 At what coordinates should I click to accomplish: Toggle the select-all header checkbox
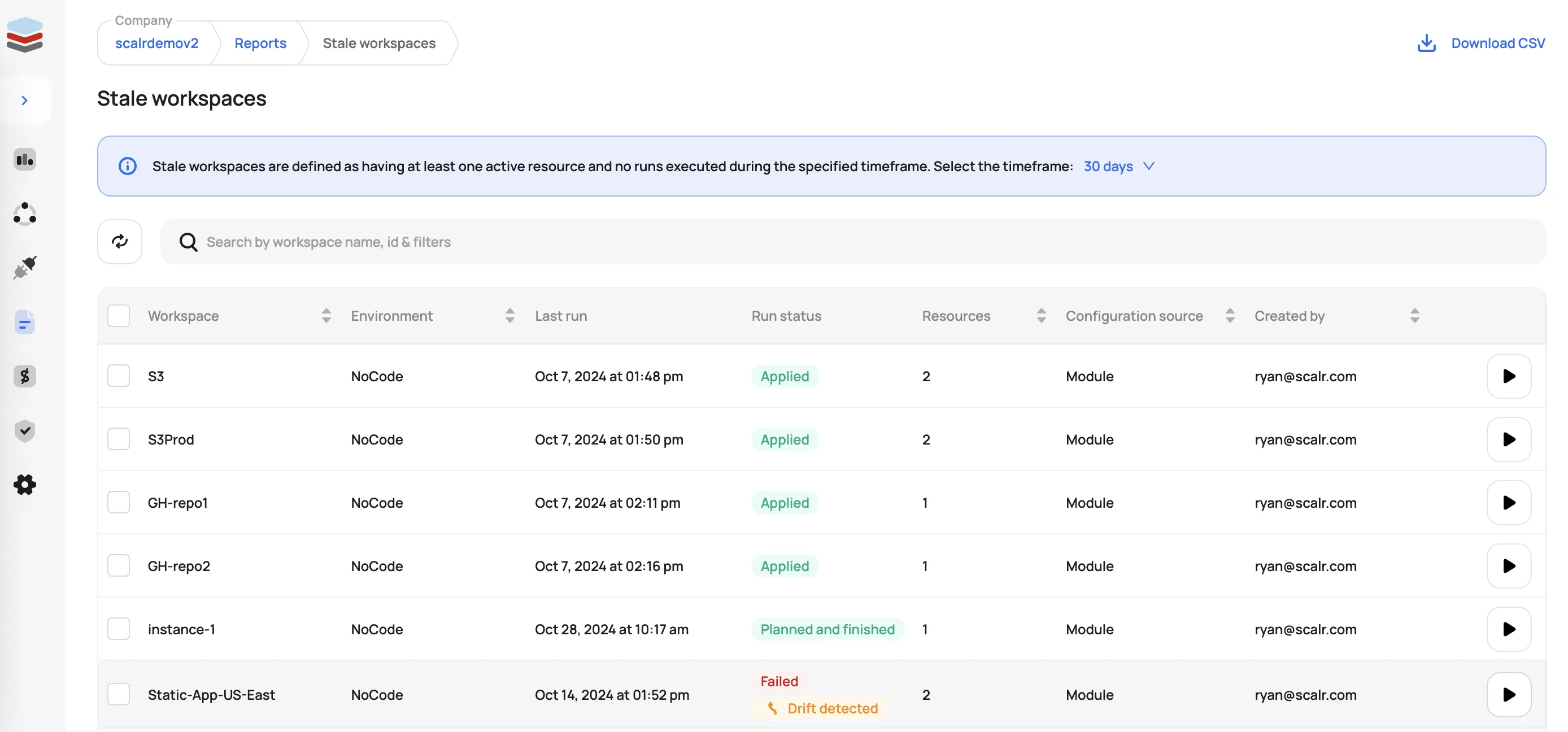[x=119, y=315]
